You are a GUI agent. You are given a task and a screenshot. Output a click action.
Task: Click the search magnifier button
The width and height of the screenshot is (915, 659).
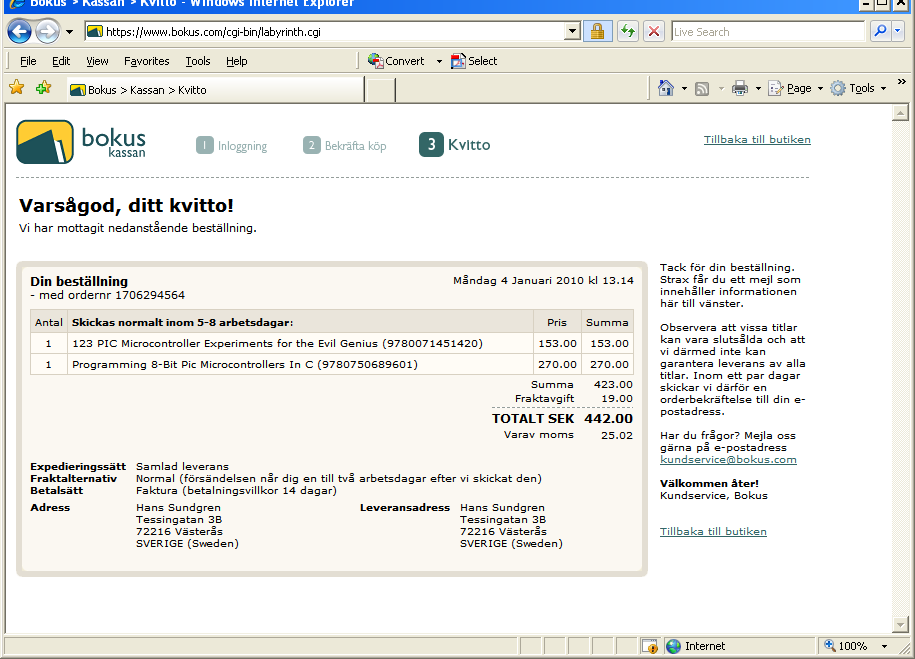880,32
